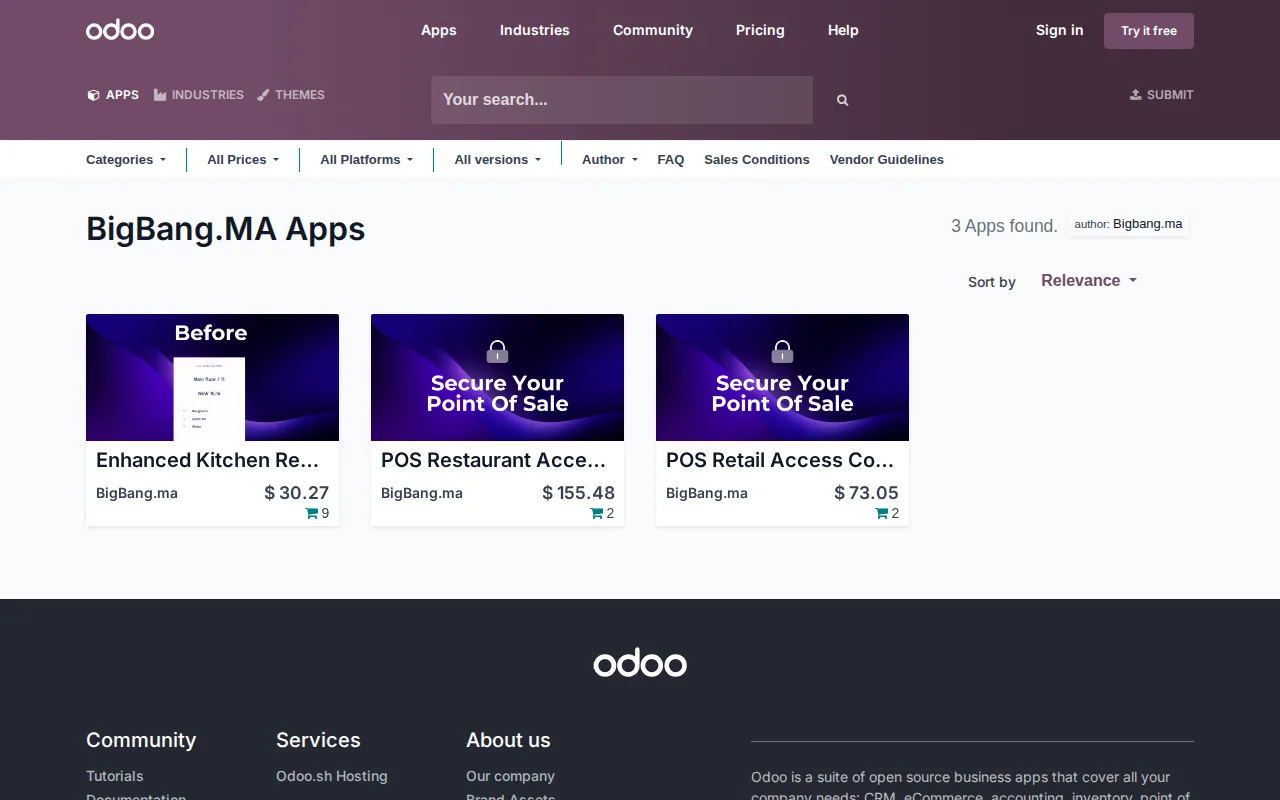
Task: Open POS Retail Access thumbnail
Action: coord(782,377)
